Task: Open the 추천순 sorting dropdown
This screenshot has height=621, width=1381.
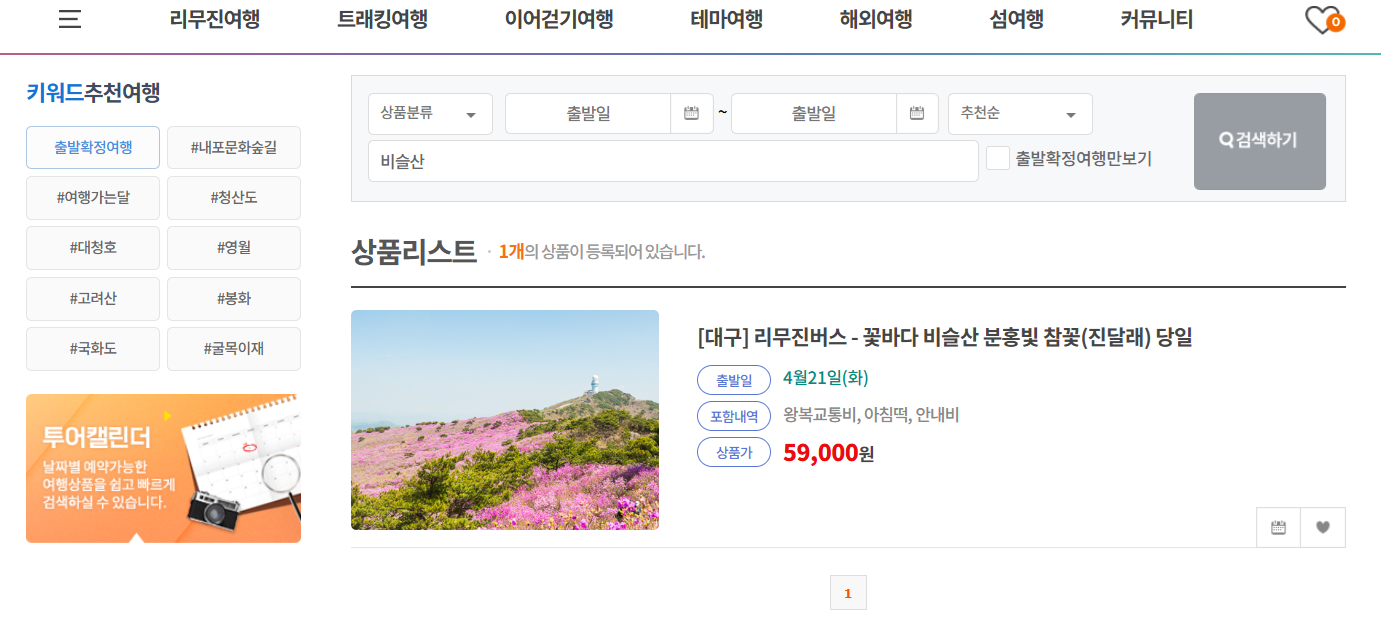Action: [x=1019, y=113]
